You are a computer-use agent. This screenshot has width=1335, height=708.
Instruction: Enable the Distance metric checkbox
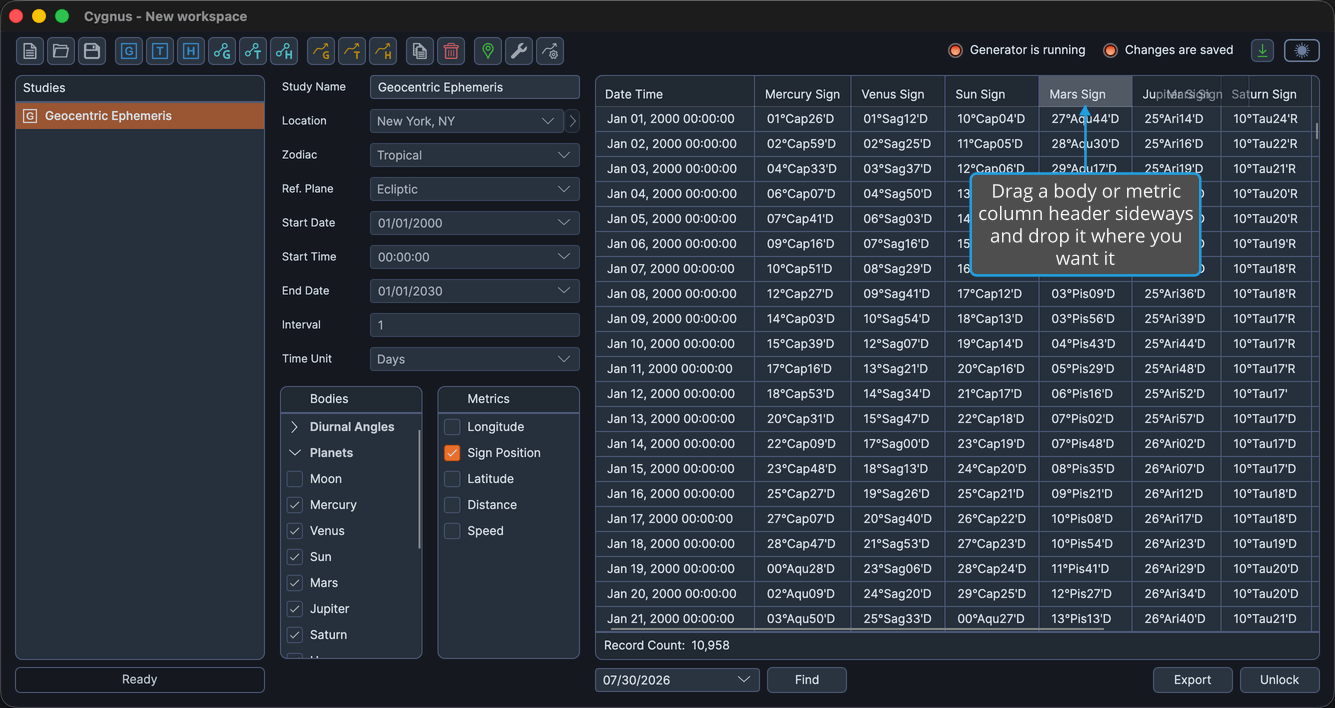coord(452,505)
